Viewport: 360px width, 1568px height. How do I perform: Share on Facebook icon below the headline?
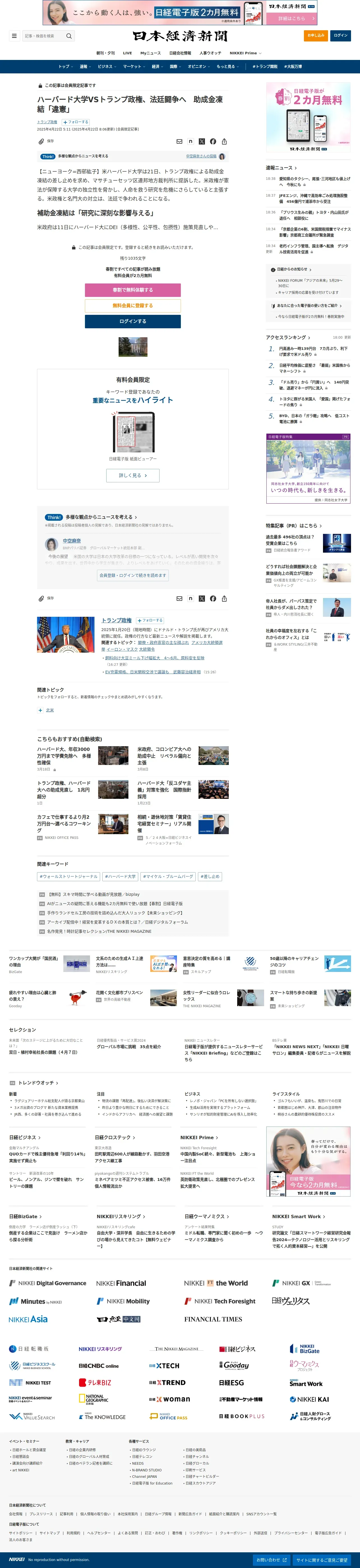(213, 141)
